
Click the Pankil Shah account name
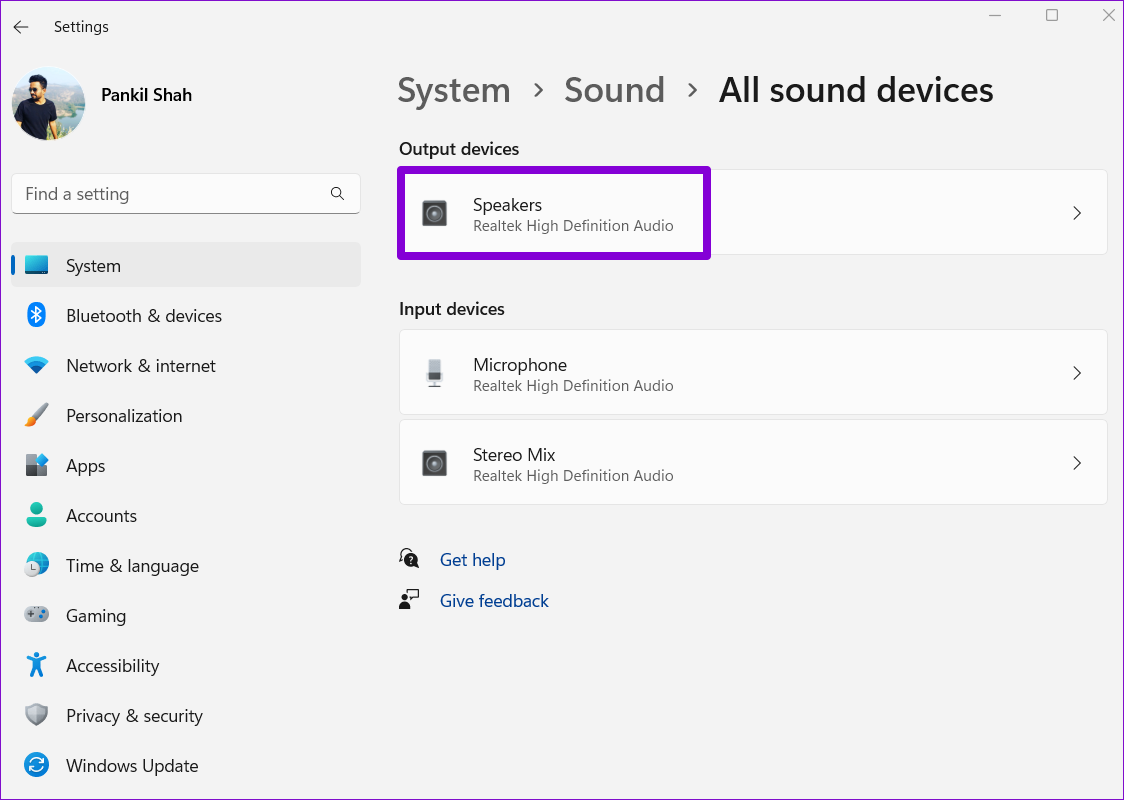point(146,95)
